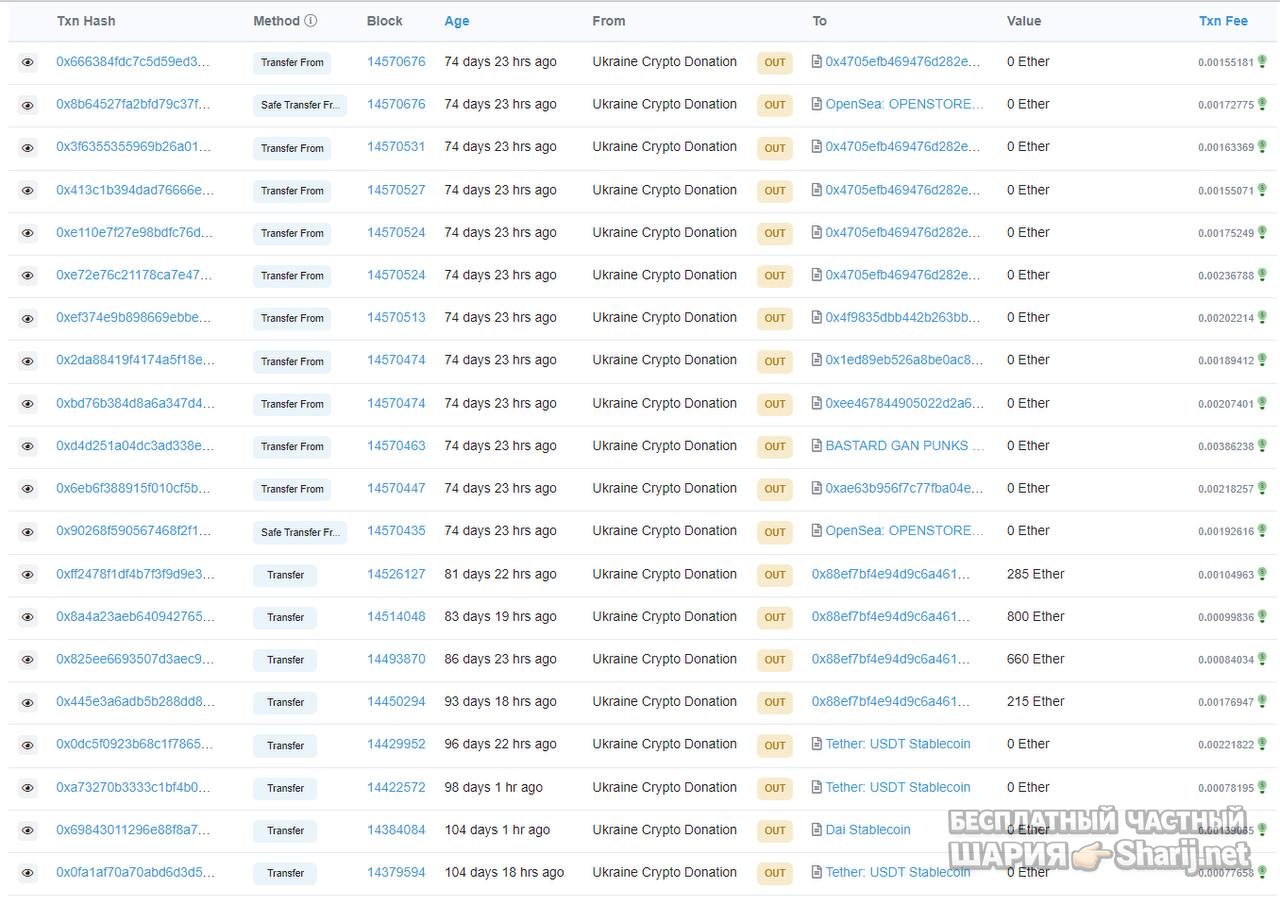Open block 14450294
The image size is (1280, 905).
tap(396, 702)
